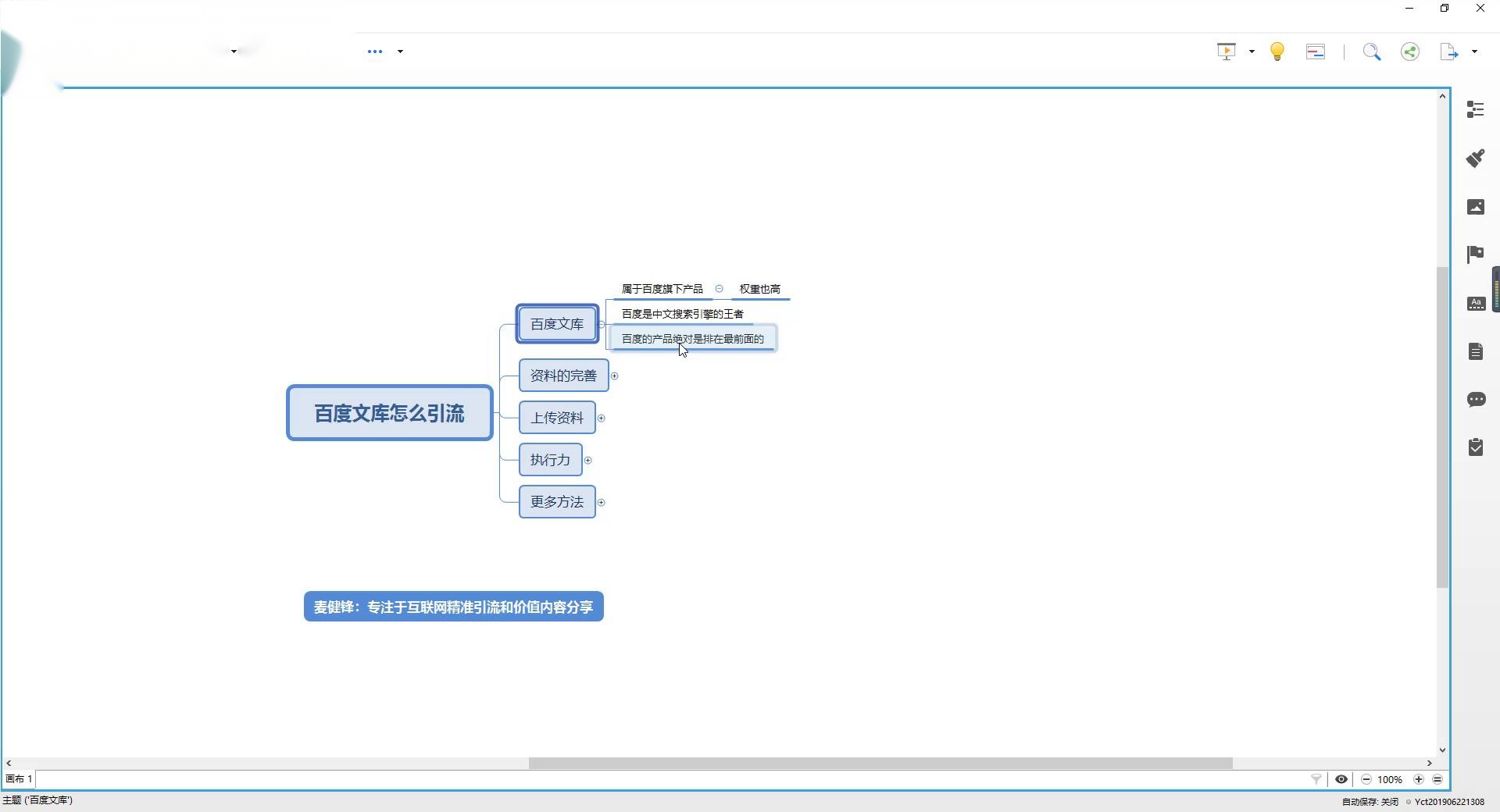The height and width of the screenshot is (812, 1500).
Task: Expand the 上传资料 topic
Action: (601, 418)
